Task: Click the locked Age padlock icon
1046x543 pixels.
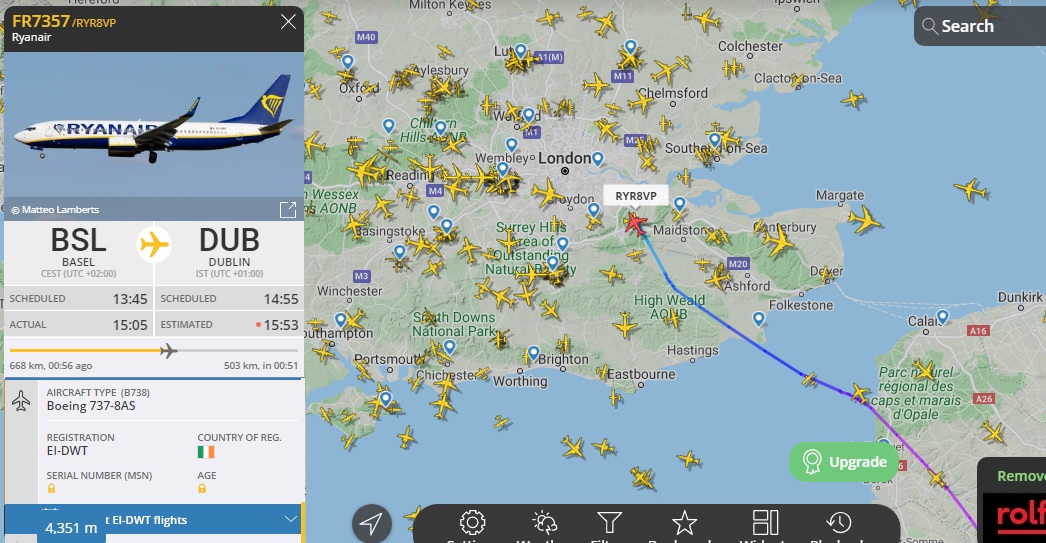Action: (201, 489)
